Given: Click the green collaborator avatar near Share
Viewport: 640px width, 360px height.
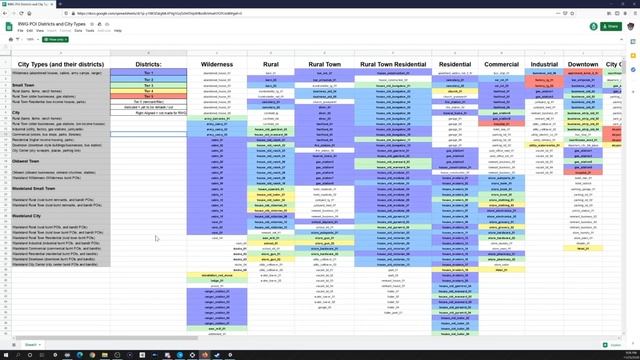Looking at the screenshot, I should [593, 27].
